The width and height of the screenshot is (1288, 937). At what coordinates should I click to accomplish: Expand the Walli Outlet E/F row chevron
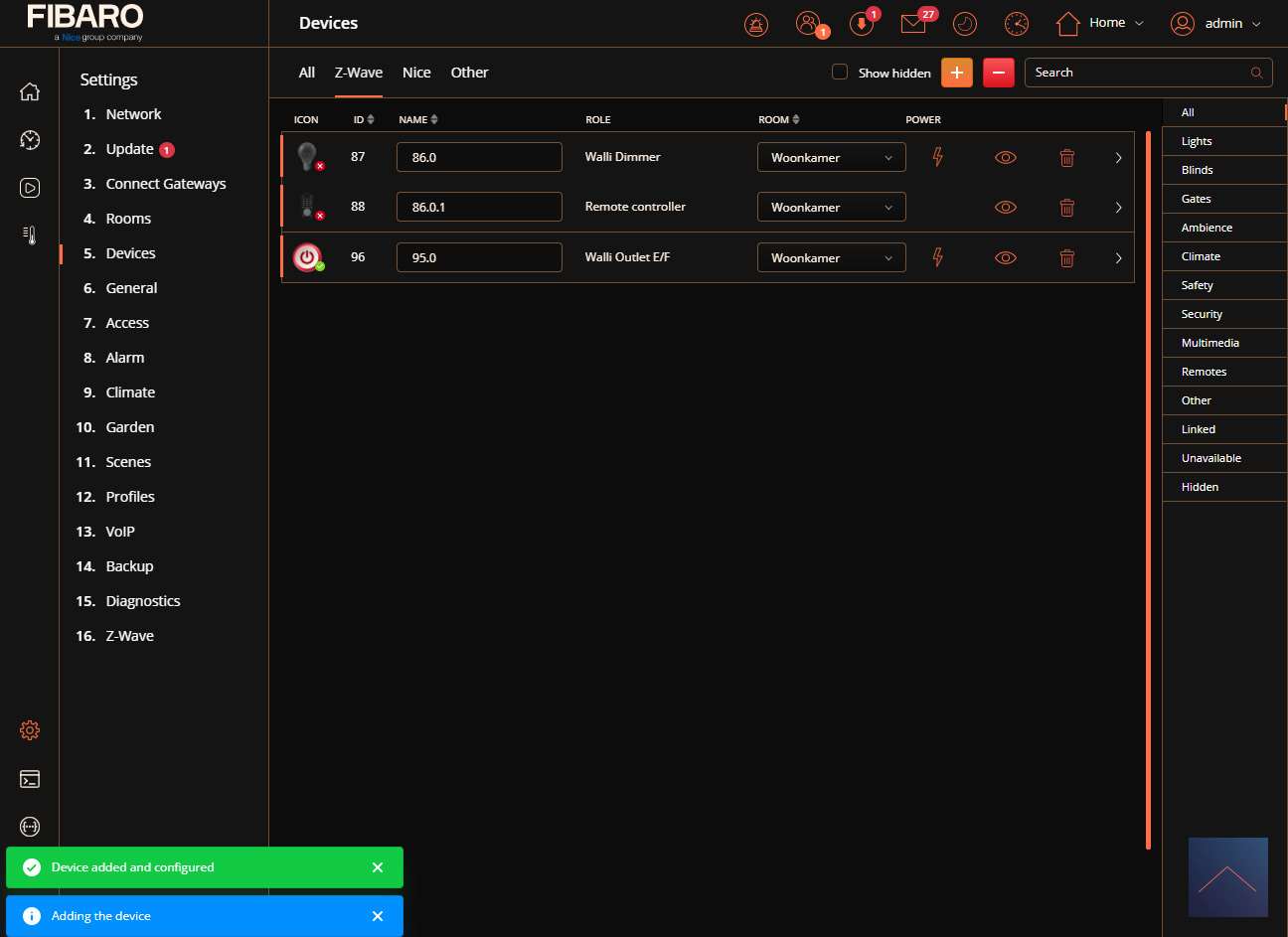(1118, 257)
